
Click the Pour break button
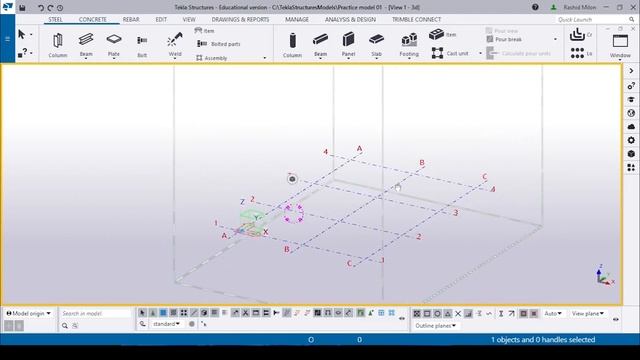point(504,39)
